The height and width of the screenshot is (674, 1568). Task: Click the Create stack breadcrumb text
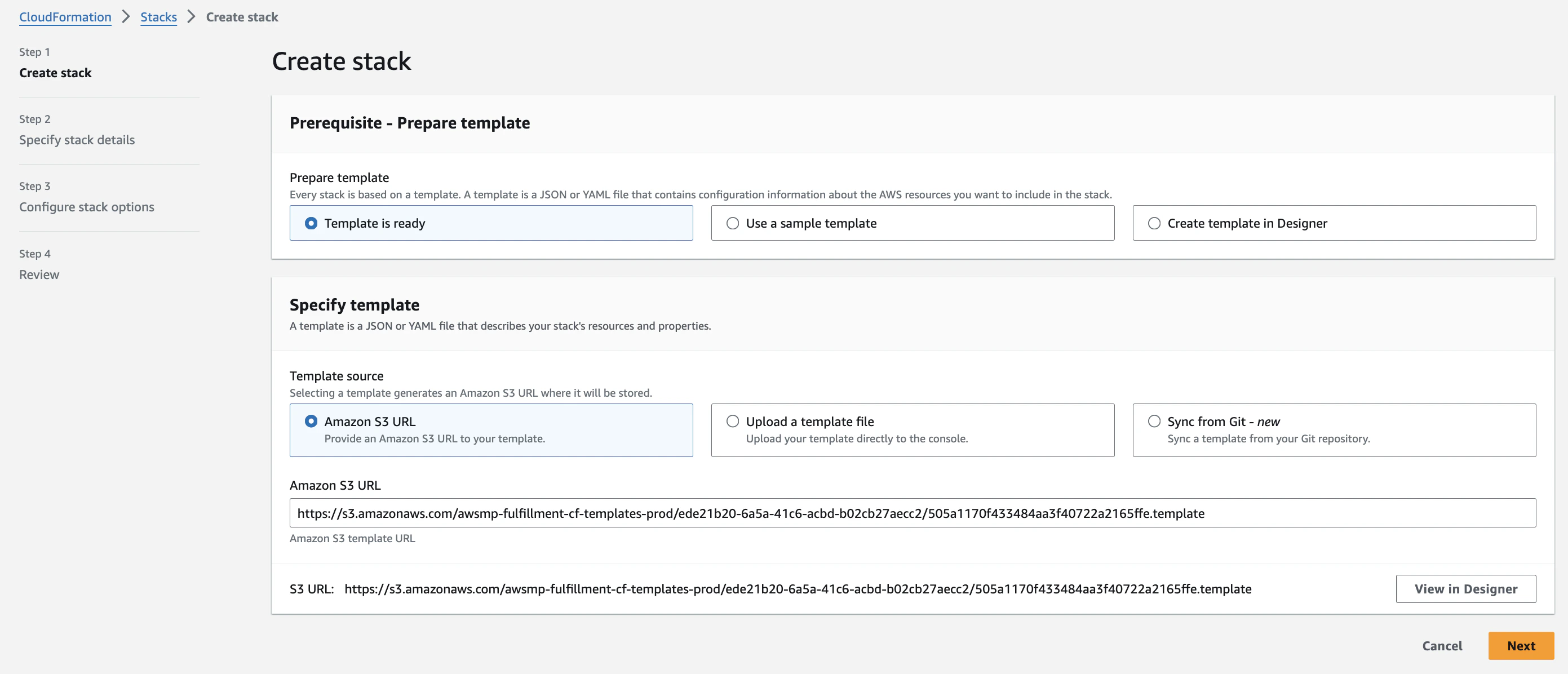pyautogui.click(x=242, y=17)
